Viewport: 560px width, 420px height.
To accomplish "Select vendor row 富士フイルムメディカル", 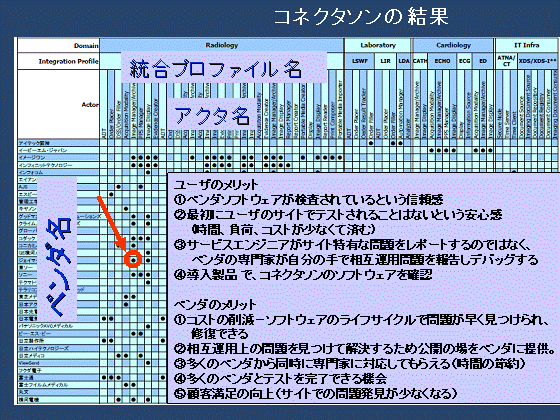I will (x=59, y=385).
